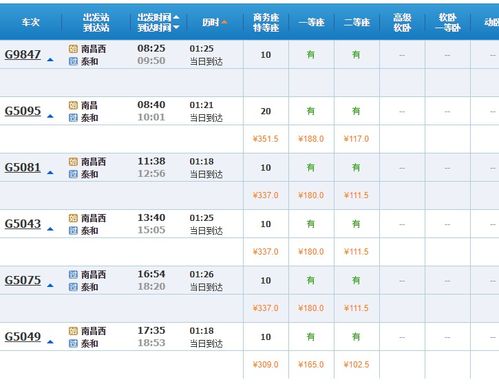
Task: Sort descending with the 到达时间 down arrow
Action: (x=176, y=27)
